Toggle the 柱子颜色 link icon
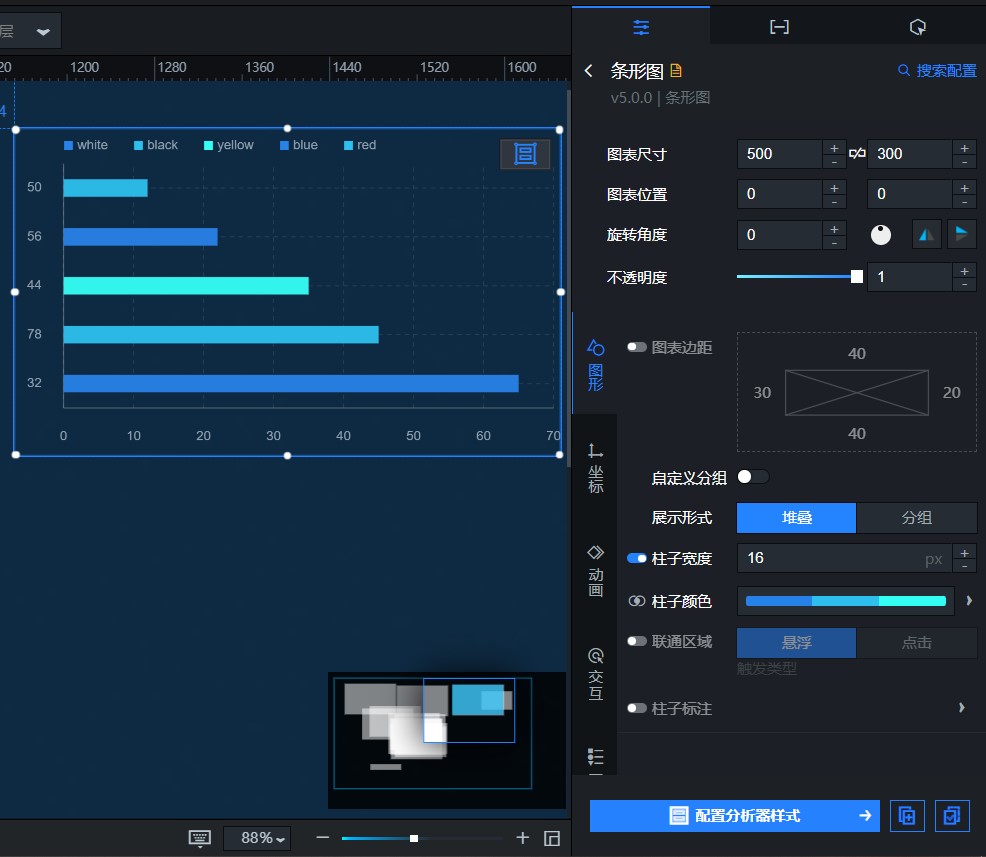The height and width of the screenshot is (857, 986). 636,601
